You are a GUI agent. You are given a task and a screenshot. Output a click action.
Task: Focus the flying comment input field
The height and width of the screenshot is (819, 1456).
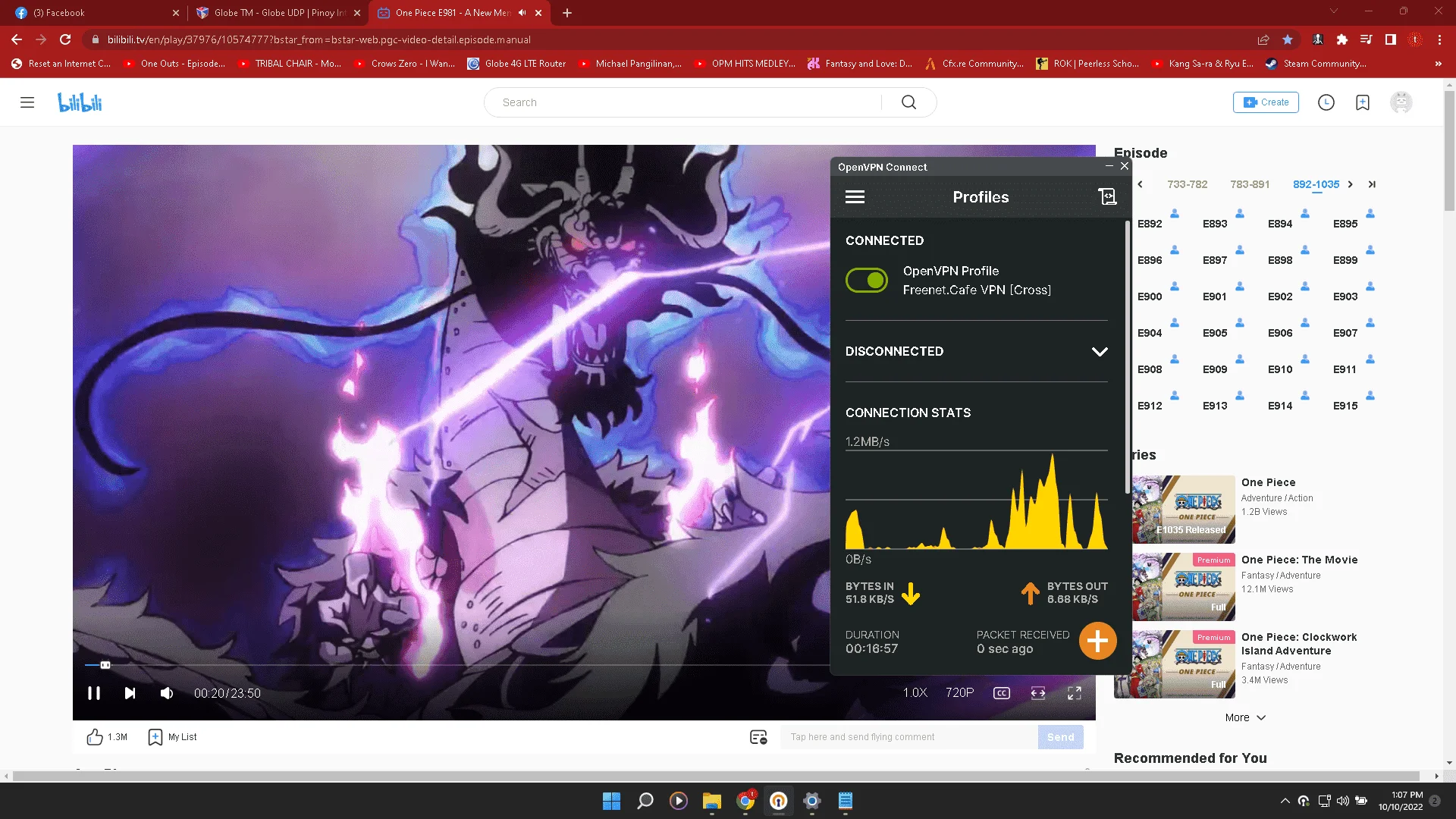pos(909,737)
